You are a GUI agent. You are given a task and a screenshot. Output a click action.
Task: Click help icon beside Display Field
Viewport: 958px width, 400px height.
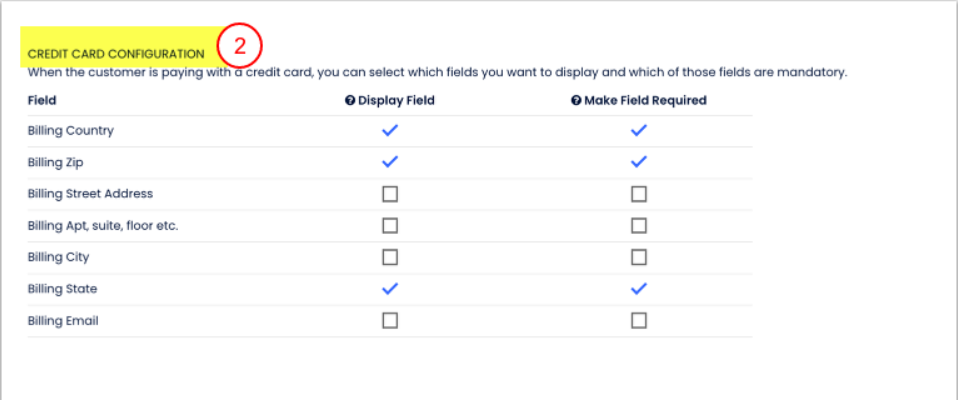click(350, 100)
